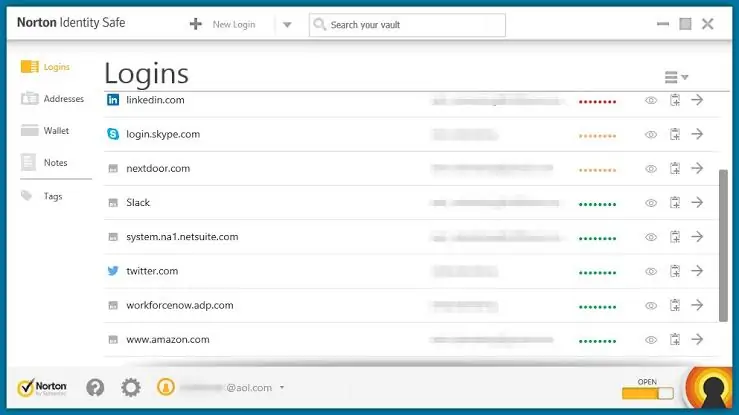The width and height of the screenshot is (739, 415).
Task: Click the vault keyhole lock icon
Action: tap(709, 389)
